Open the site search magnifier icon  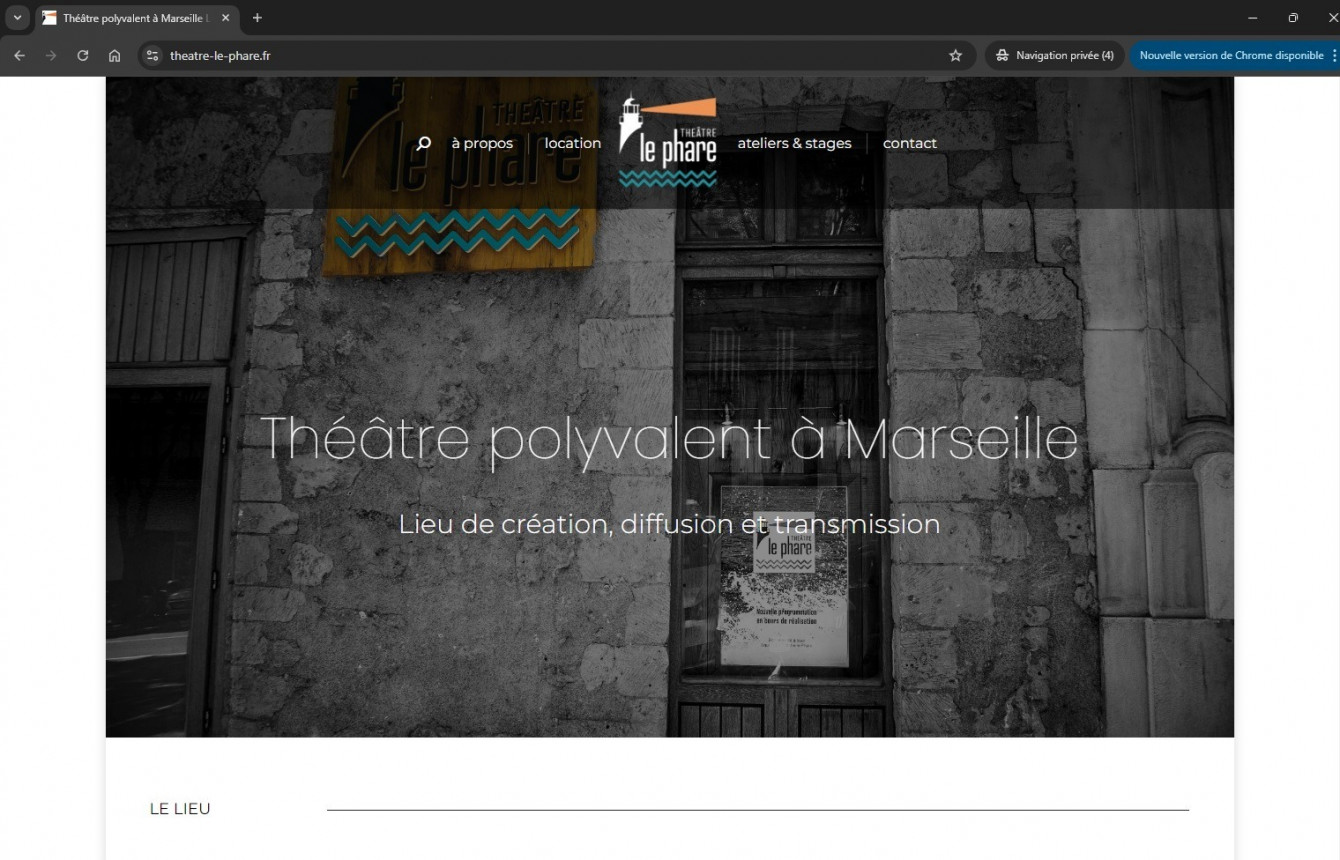(423, 143)
